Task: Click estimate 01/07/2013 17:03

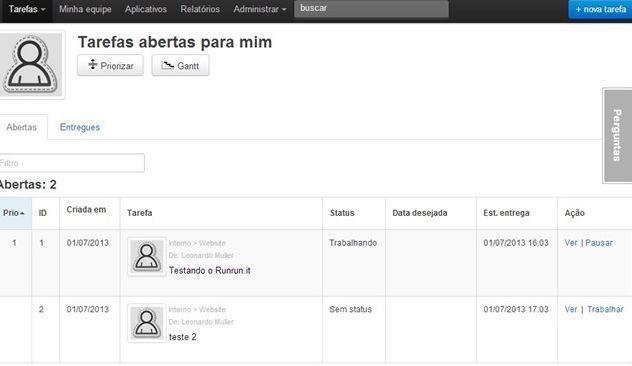Action: 516,309
